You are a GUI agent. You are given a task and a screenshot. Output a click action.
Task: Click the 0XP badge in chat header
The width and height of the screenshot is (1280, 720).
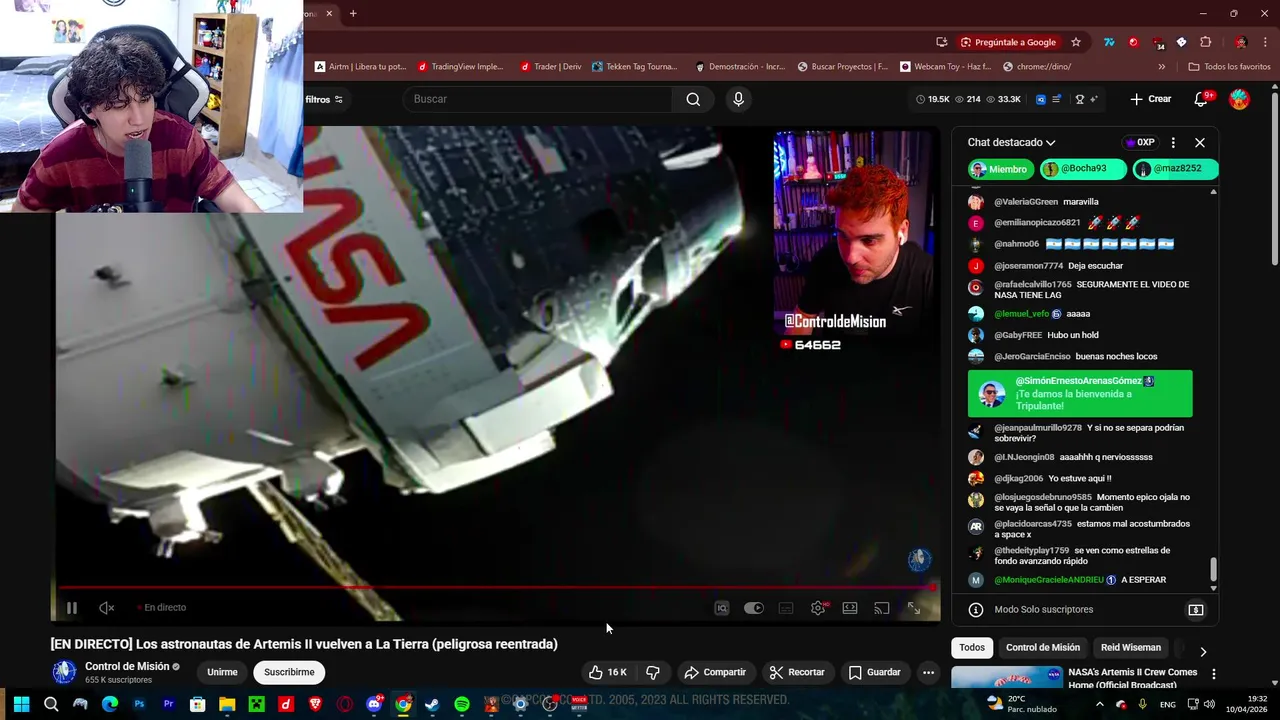pyautogui.click(x=1139, y=142)
